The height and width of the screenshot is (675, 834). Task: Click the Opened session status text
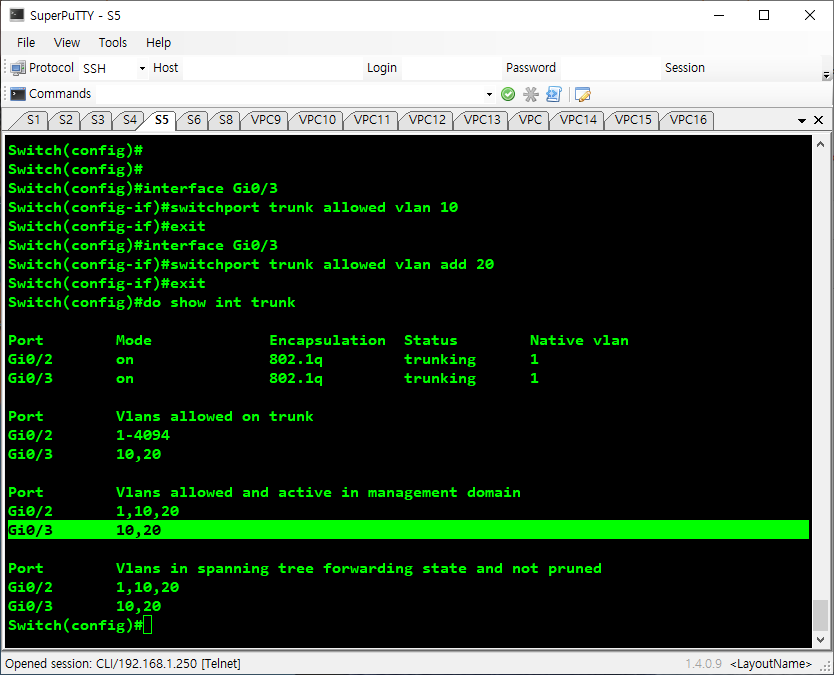coord(123,663)
